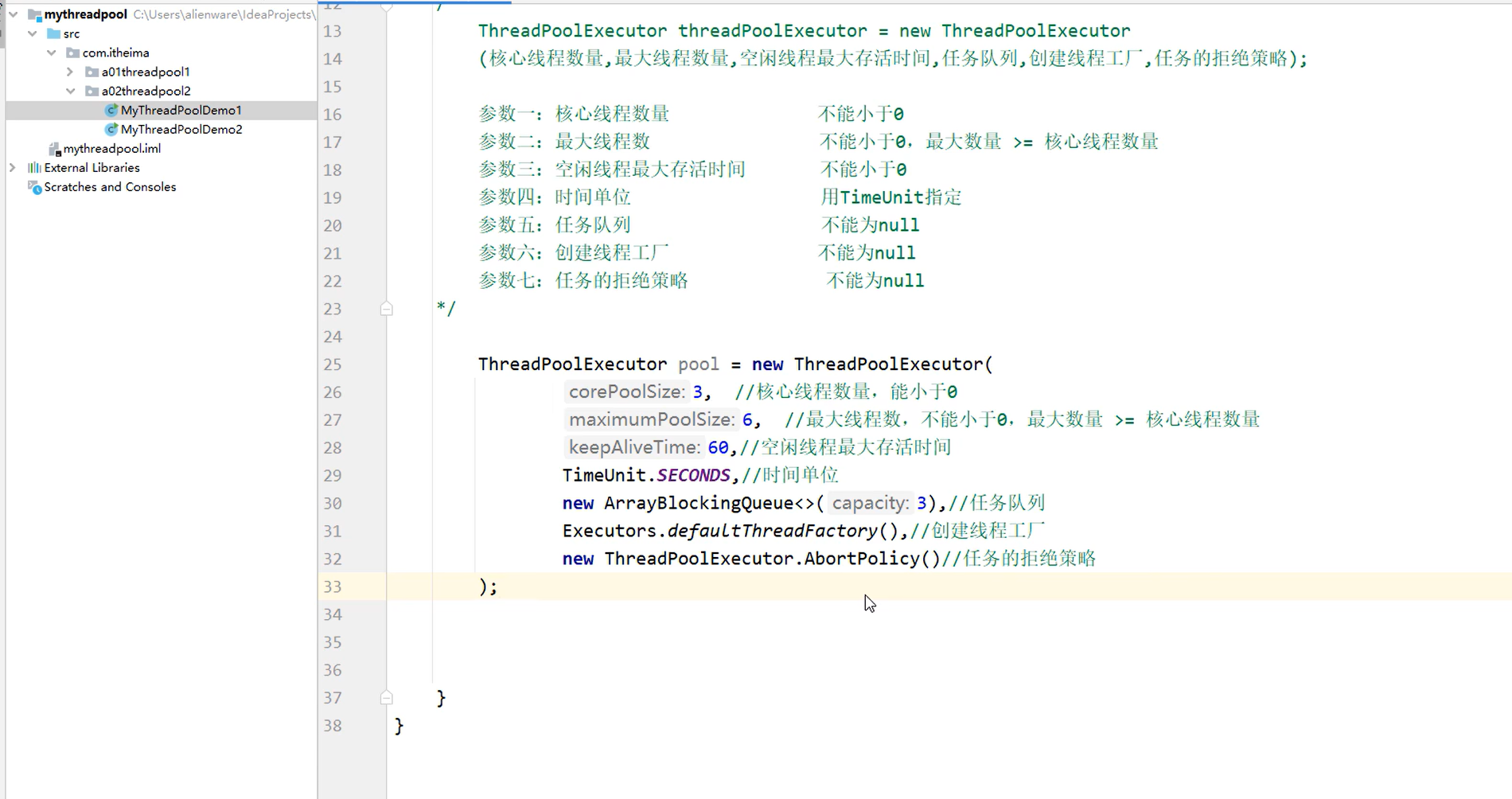
Task: Click the mythreadpool project root folder icon
Action: pos(35,14)
